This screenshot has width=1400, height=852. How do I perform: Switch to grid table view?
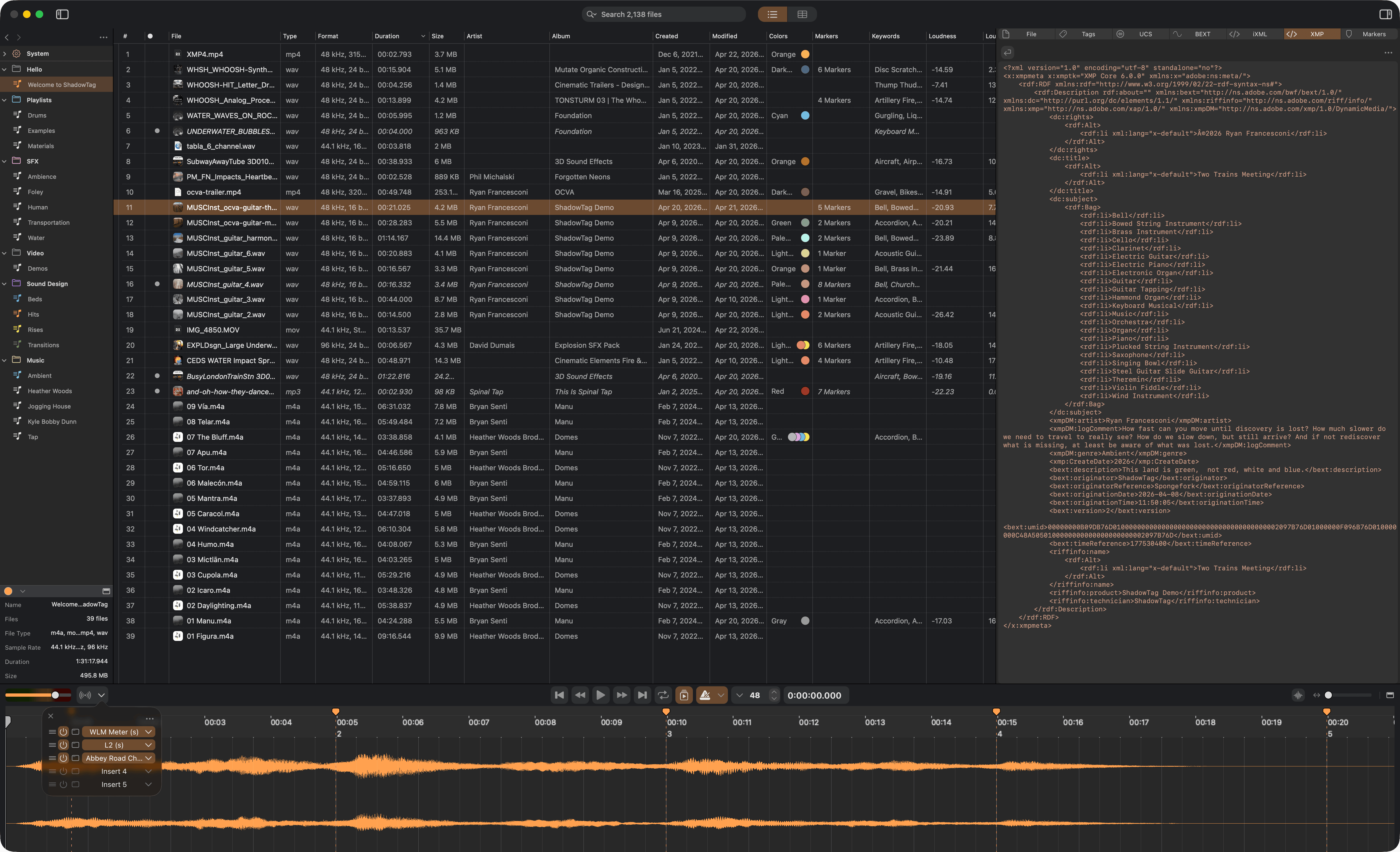(802, 14)
